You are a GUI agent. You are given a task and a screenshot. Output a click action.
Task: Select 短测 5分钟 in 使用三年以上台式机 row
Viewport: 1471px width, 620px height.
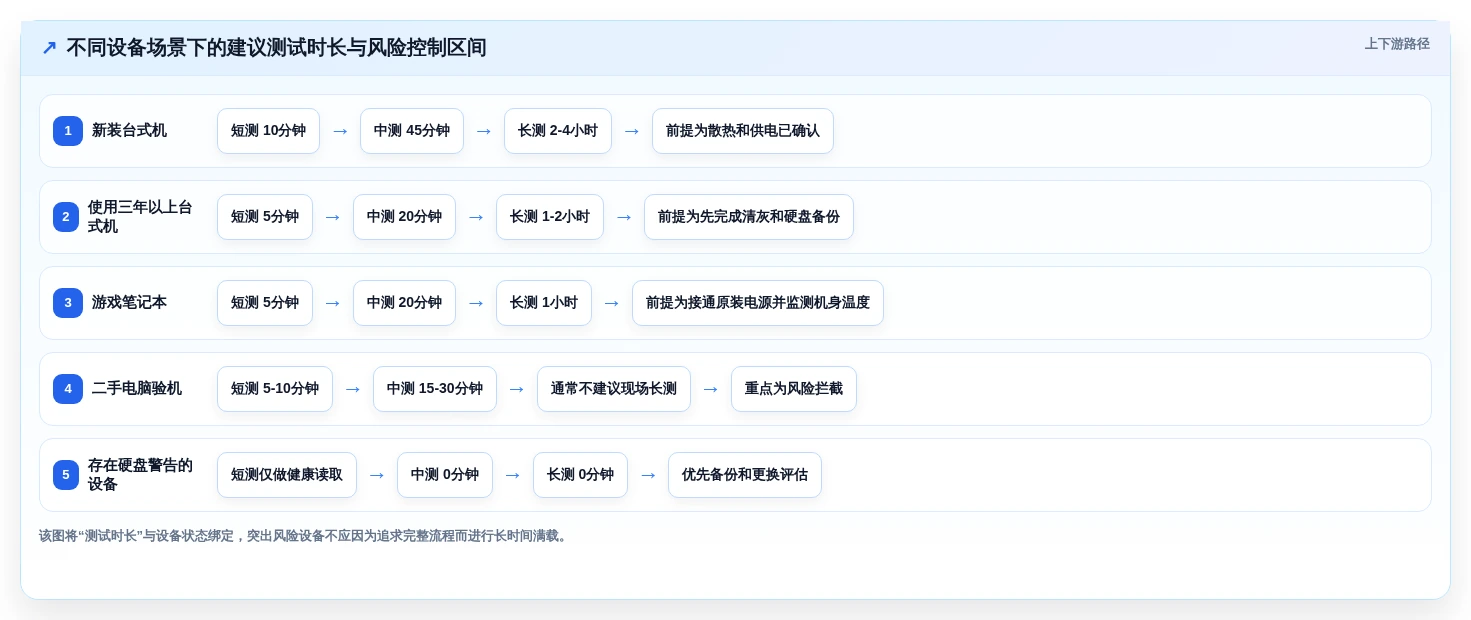tap(265, 217)
